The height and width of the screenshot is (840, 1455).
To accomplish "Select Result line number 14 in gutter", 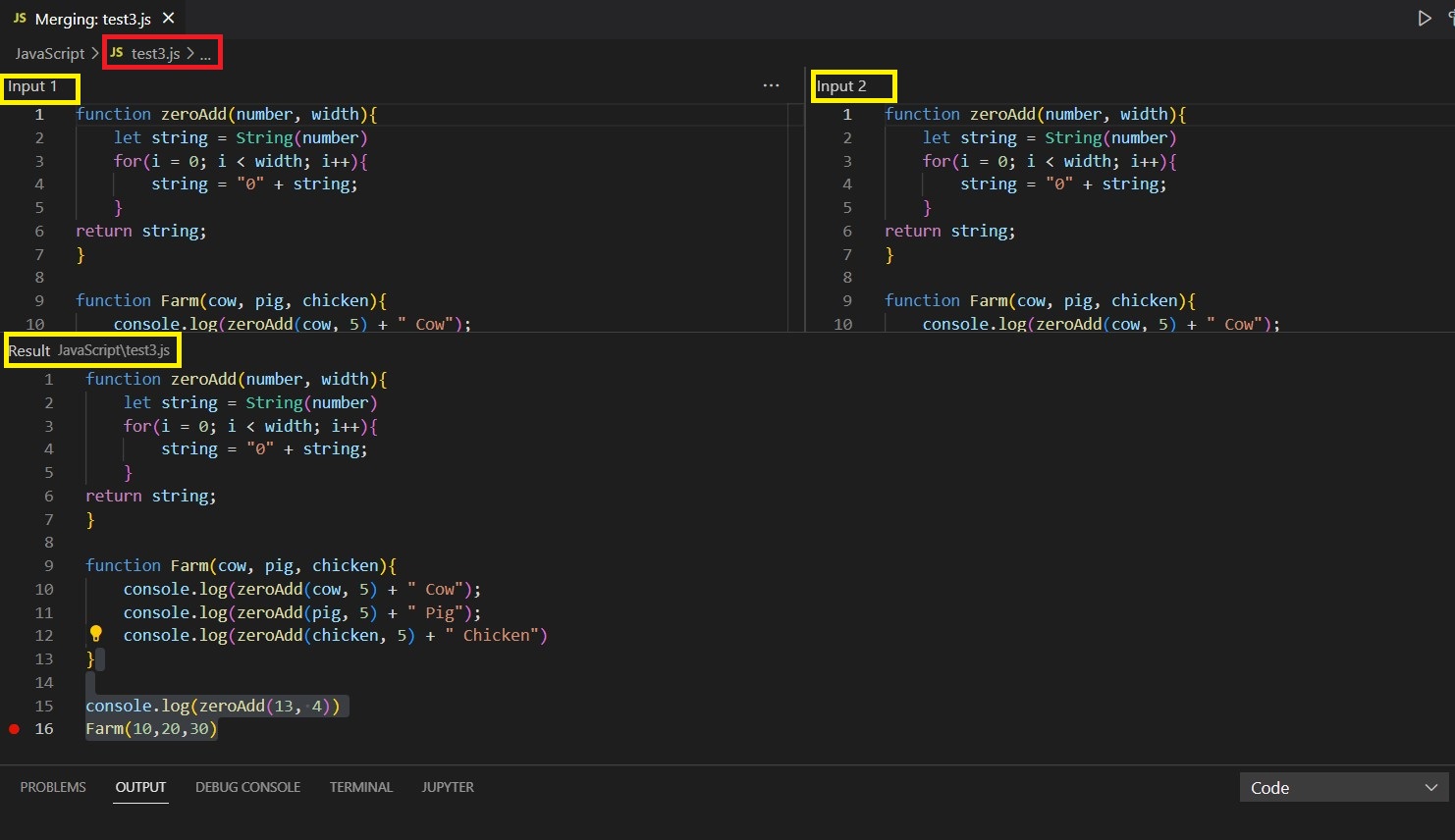I will point(44,682).
